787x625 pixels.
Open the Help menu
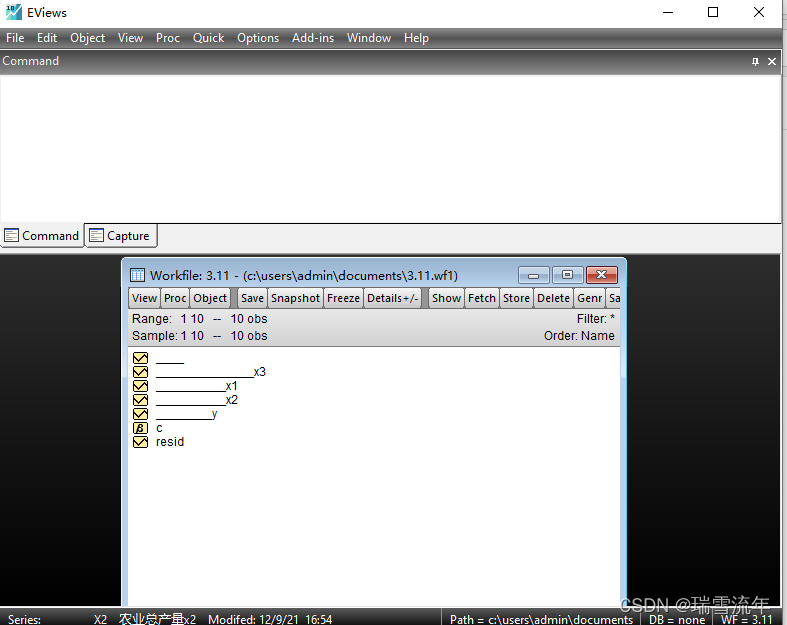pyautogui.click(x=416, y=38)
